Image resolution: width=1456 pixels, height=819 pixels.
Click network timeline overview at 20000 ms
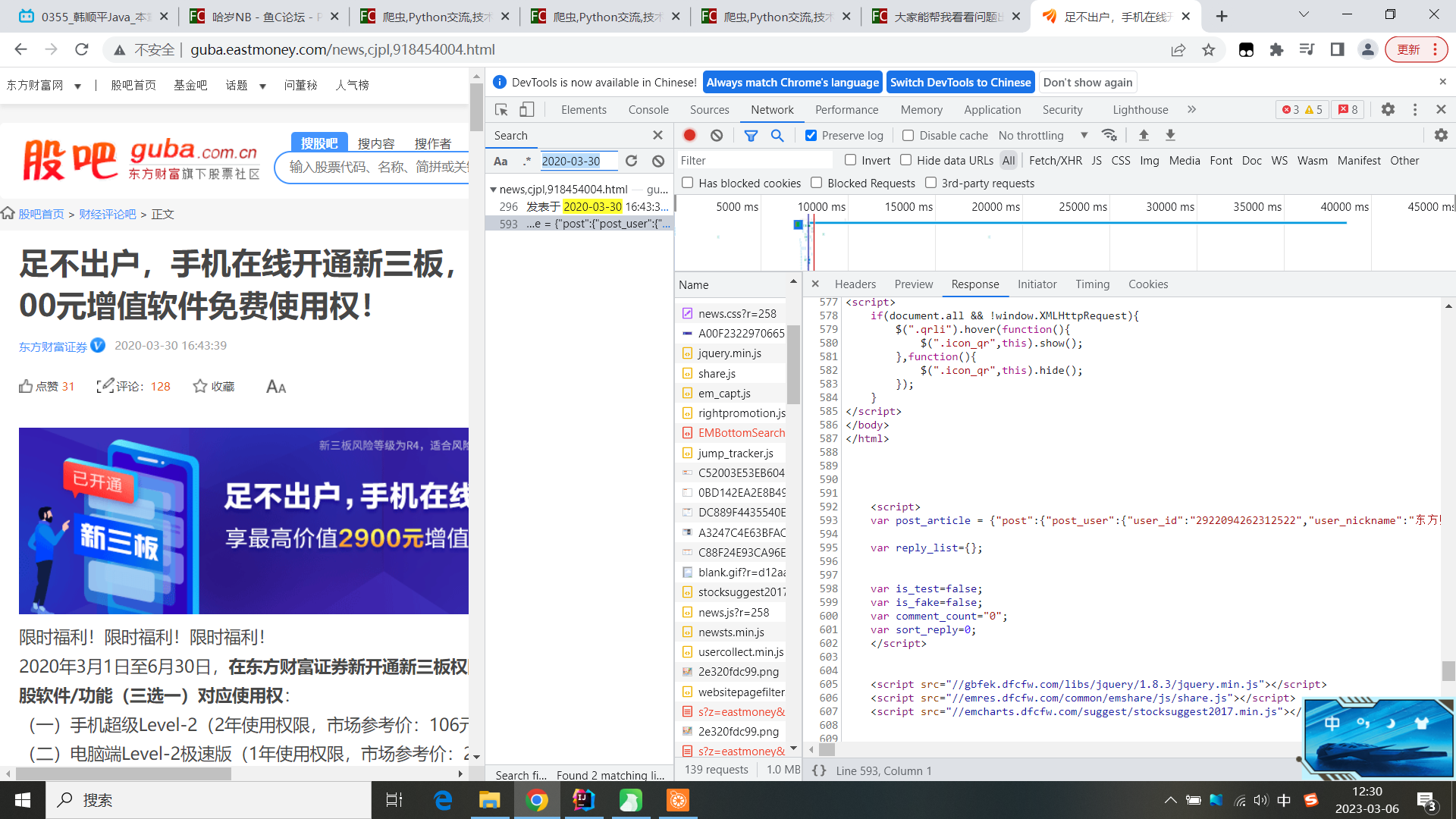[996, 206]
